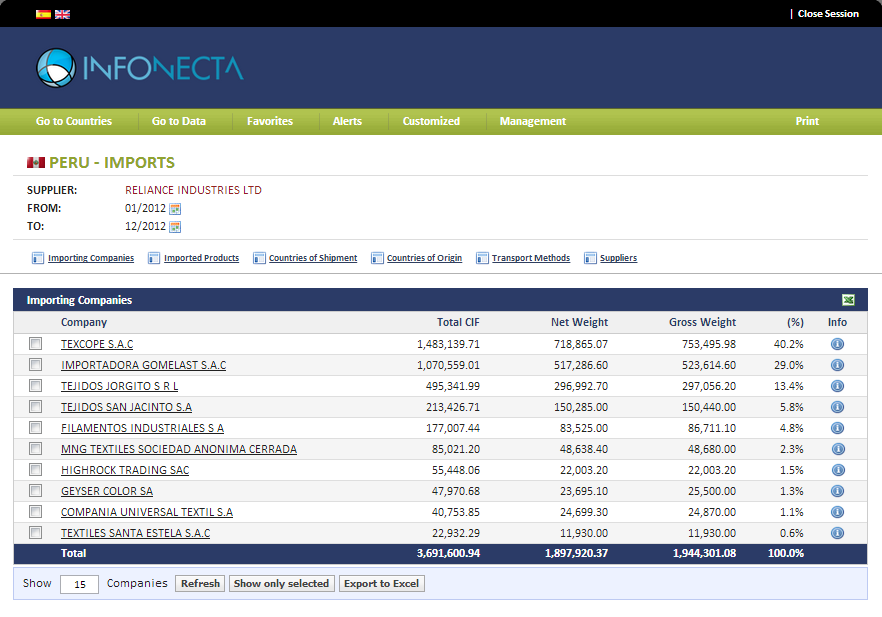Click Print in the green menu bar
The height and width of the screenshot is (617, 882).
point(807,121)
